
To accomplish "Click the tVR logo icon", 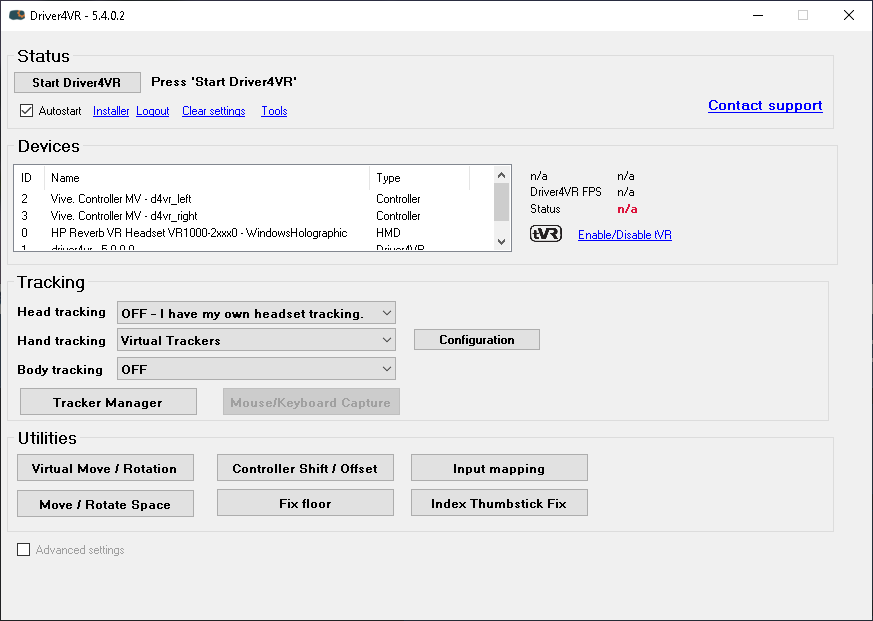I will (545, 234).
